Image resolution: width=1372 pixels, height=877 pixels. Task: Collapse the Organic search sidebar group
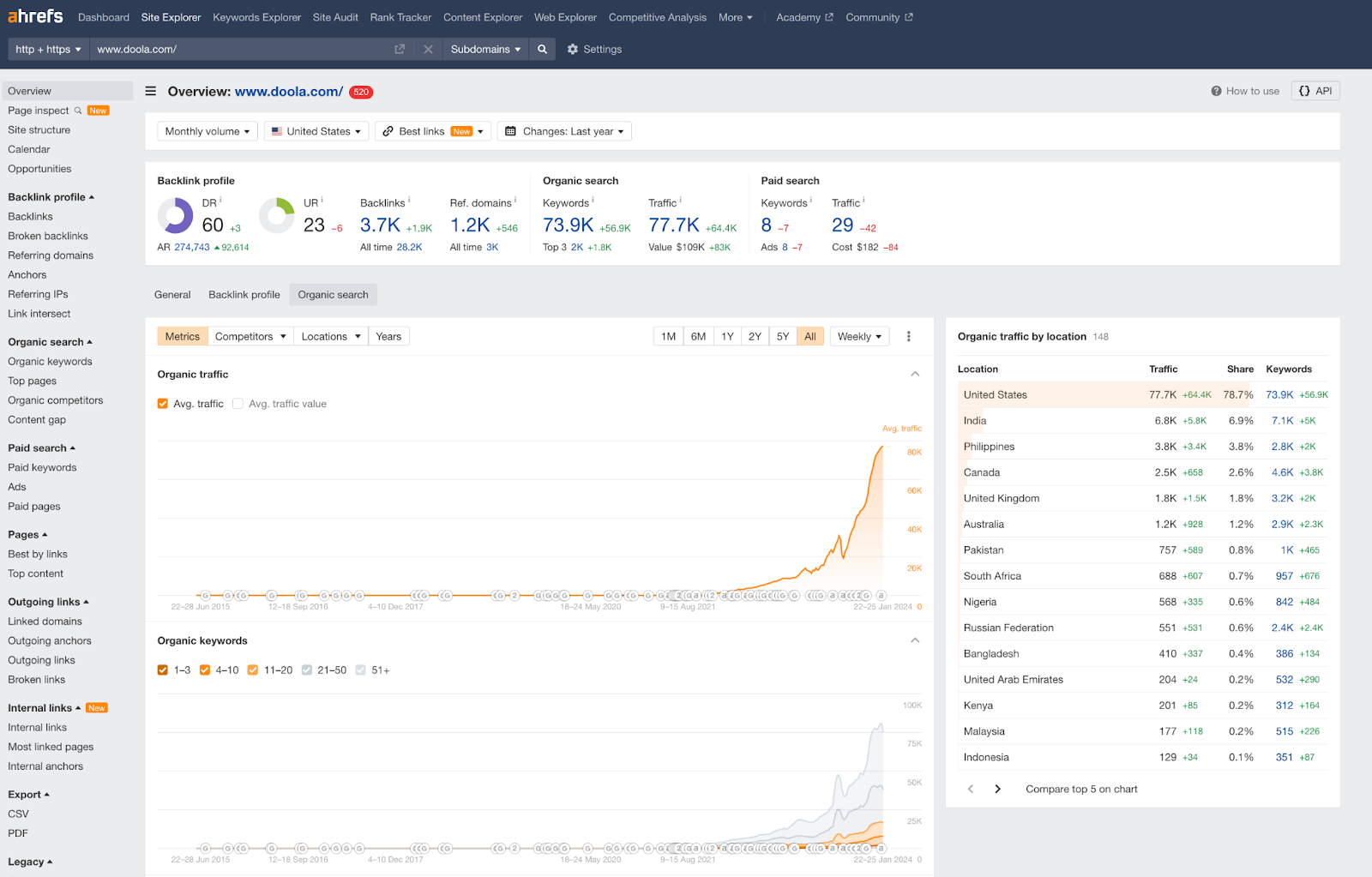50,342
